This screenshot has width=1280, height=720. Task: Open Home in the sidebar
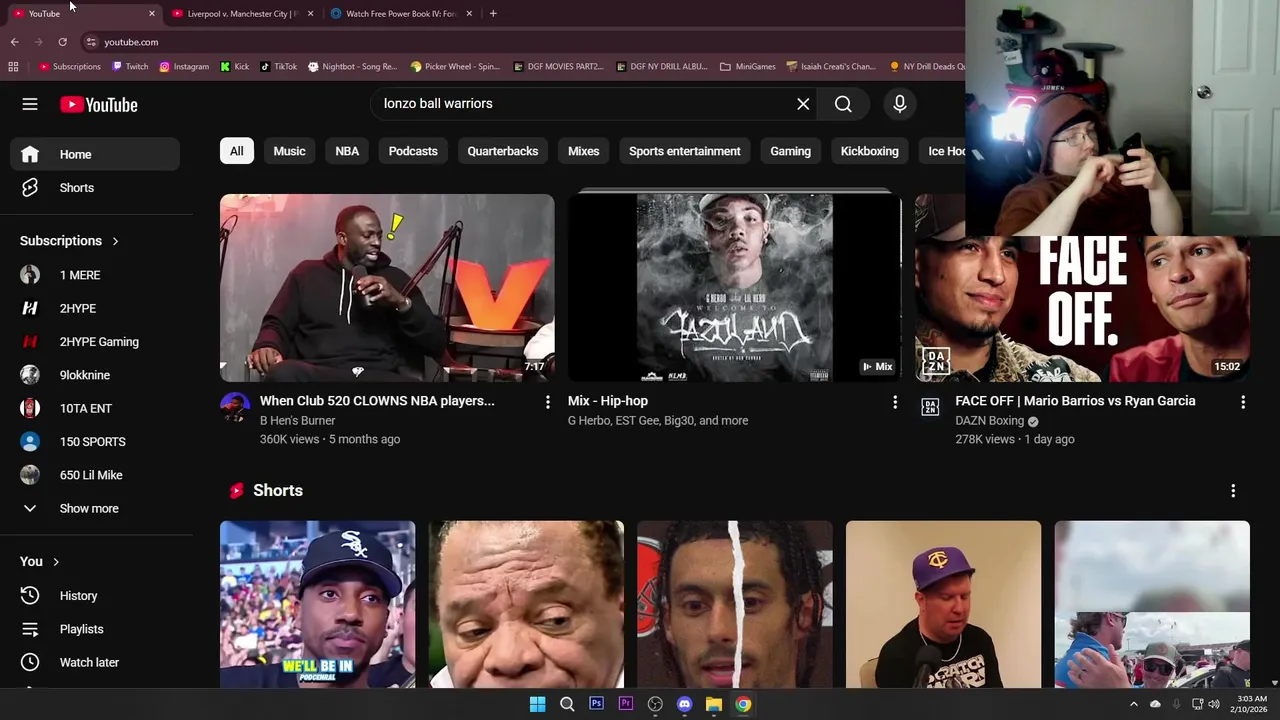tap(95, 155)
